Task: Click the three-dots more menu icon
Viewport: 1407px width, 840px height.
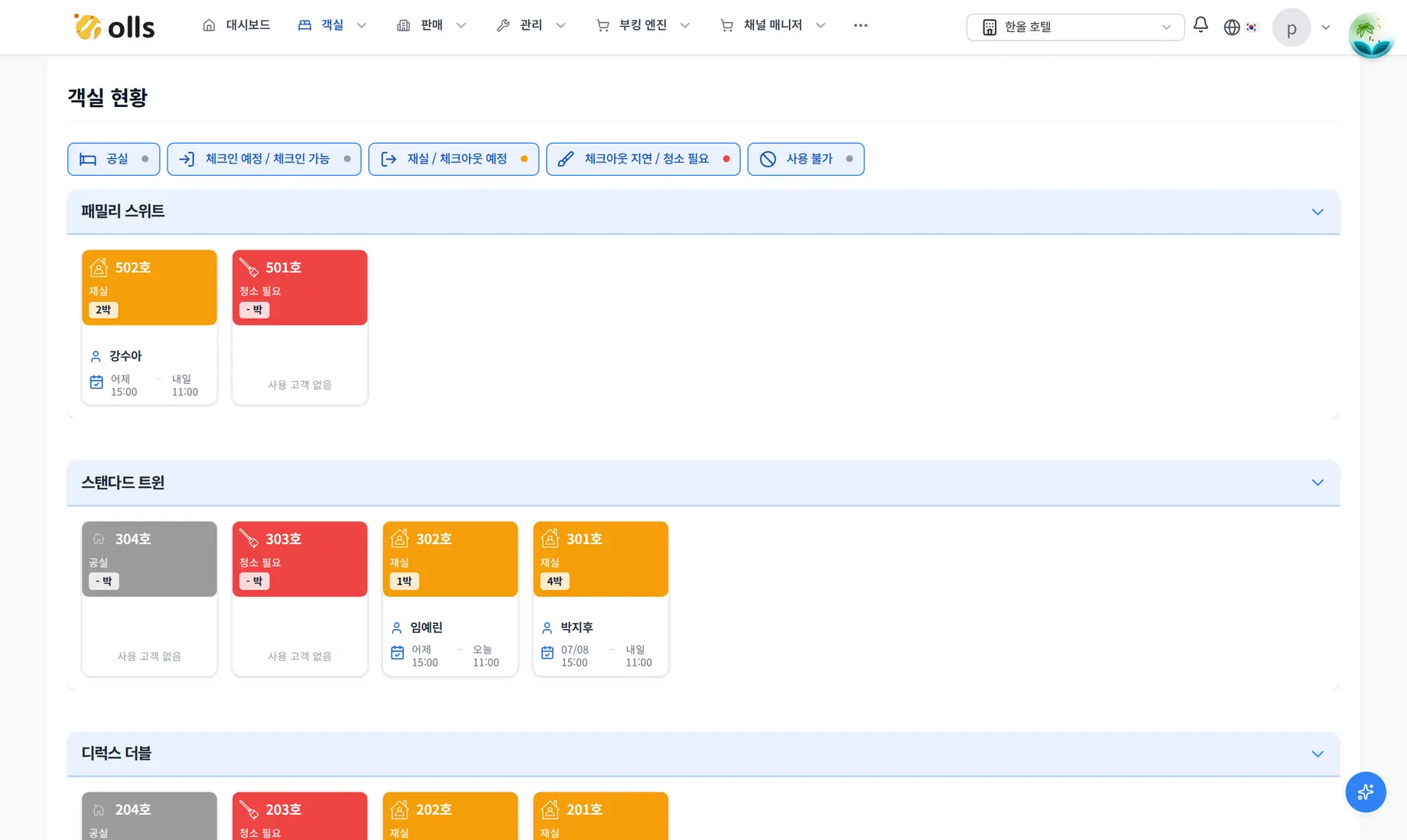Action: pyautogui.click(x=860, y=25)
